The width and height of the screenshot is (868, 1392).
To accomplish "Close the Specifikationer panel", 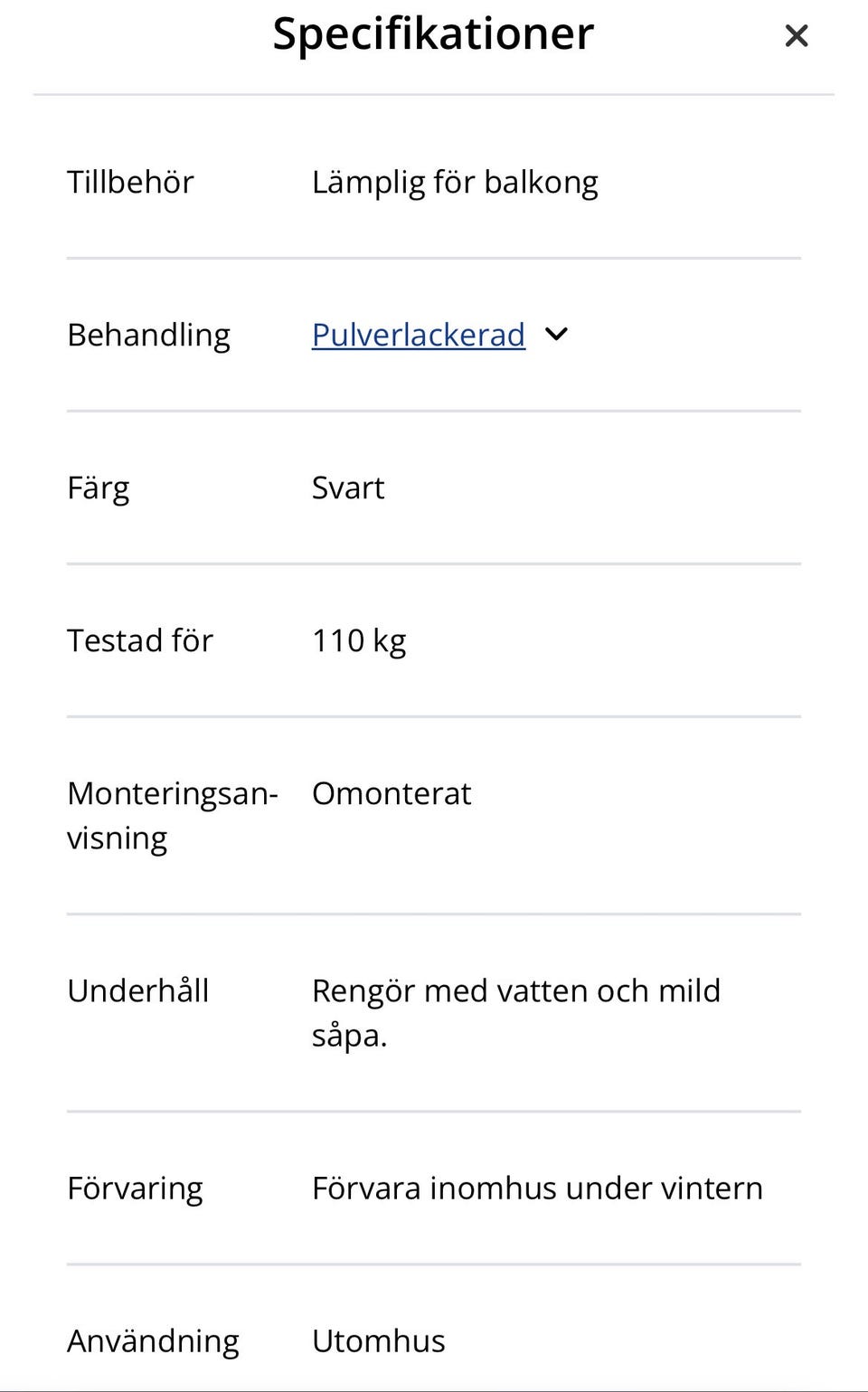I will 796,36.
